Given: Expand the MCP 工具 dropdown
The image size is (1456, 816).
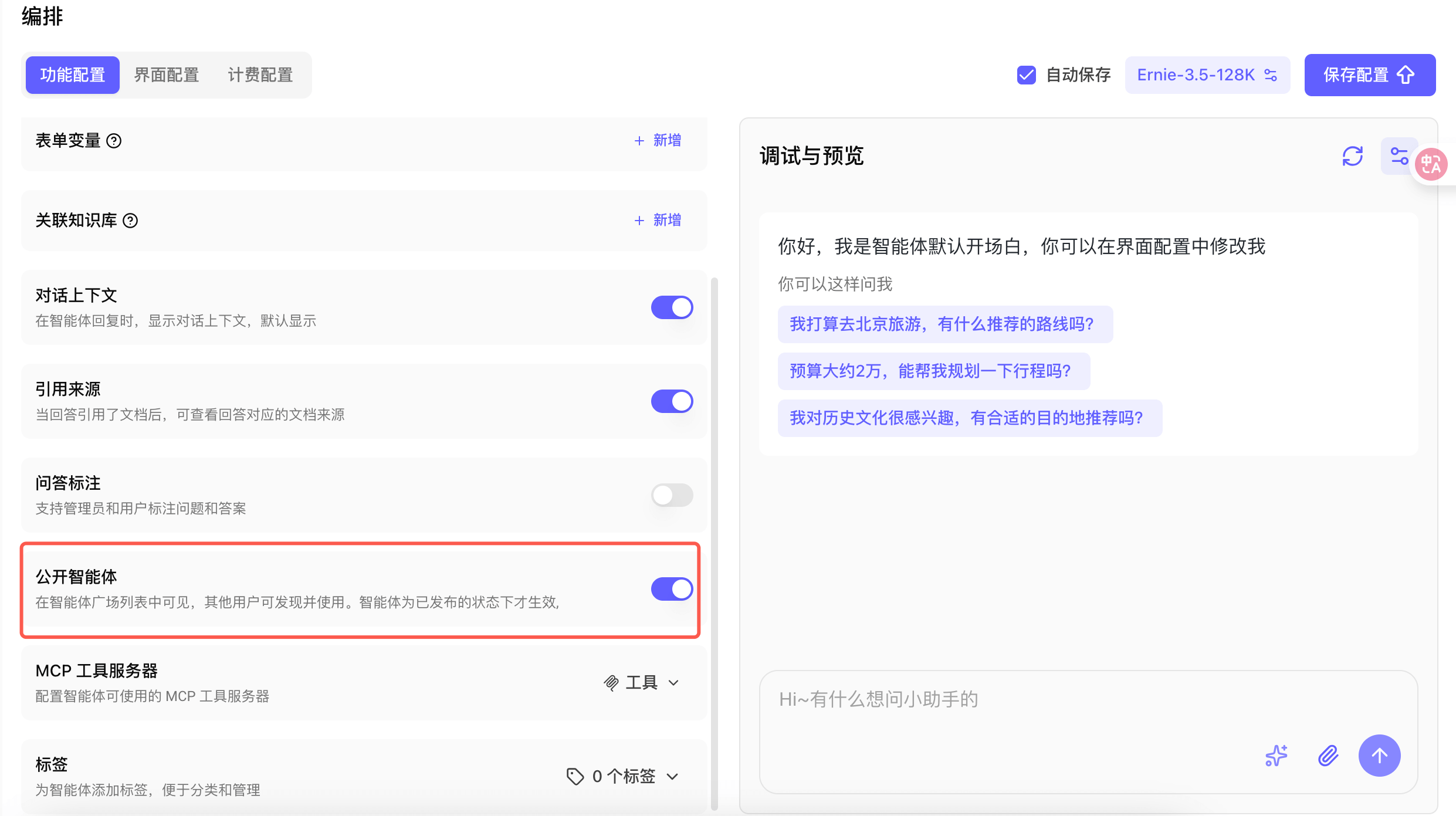Looking at the screenshot, I should tap(642, 683).
